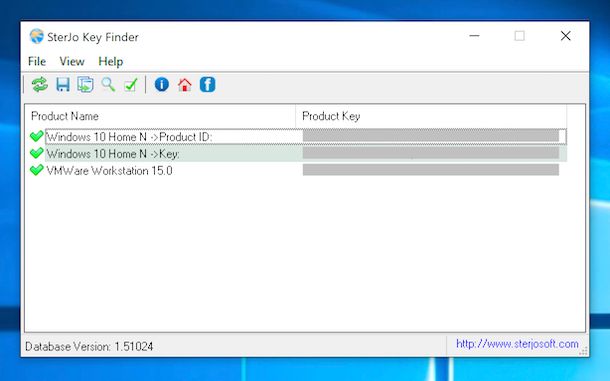Image resolution: width=610 pixels, height=381 pixels.
Task: Click the Copy to clipboard toolbar icon
Action: tap(85, 84)
